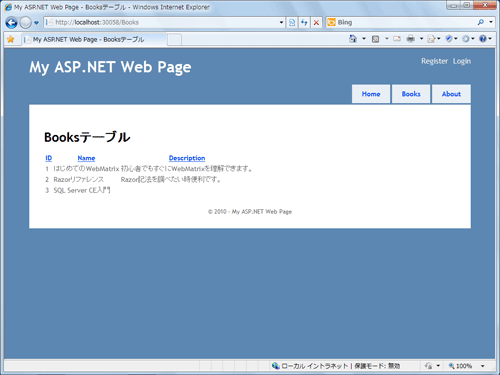Click the Print toolbar icon
The width and height of the screenshot is (500, 375).
pos(411,39)
